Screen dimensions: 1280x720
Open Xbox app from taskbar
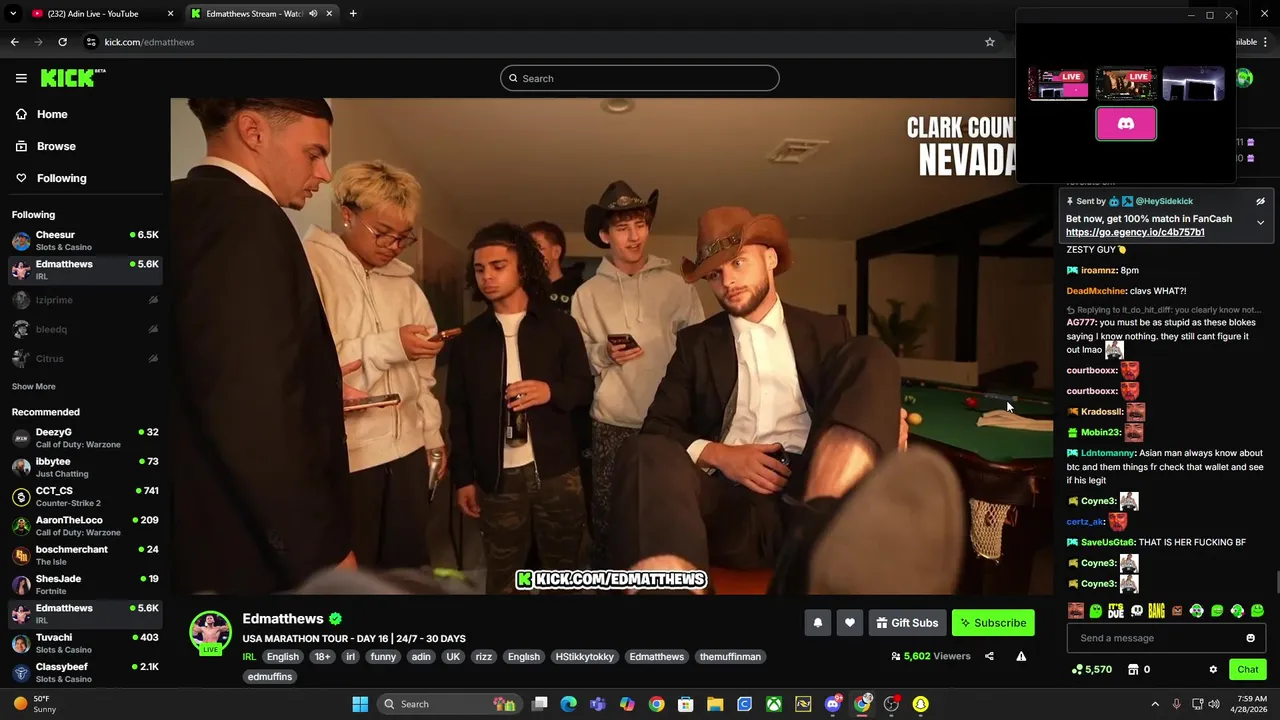click(774, 704)
